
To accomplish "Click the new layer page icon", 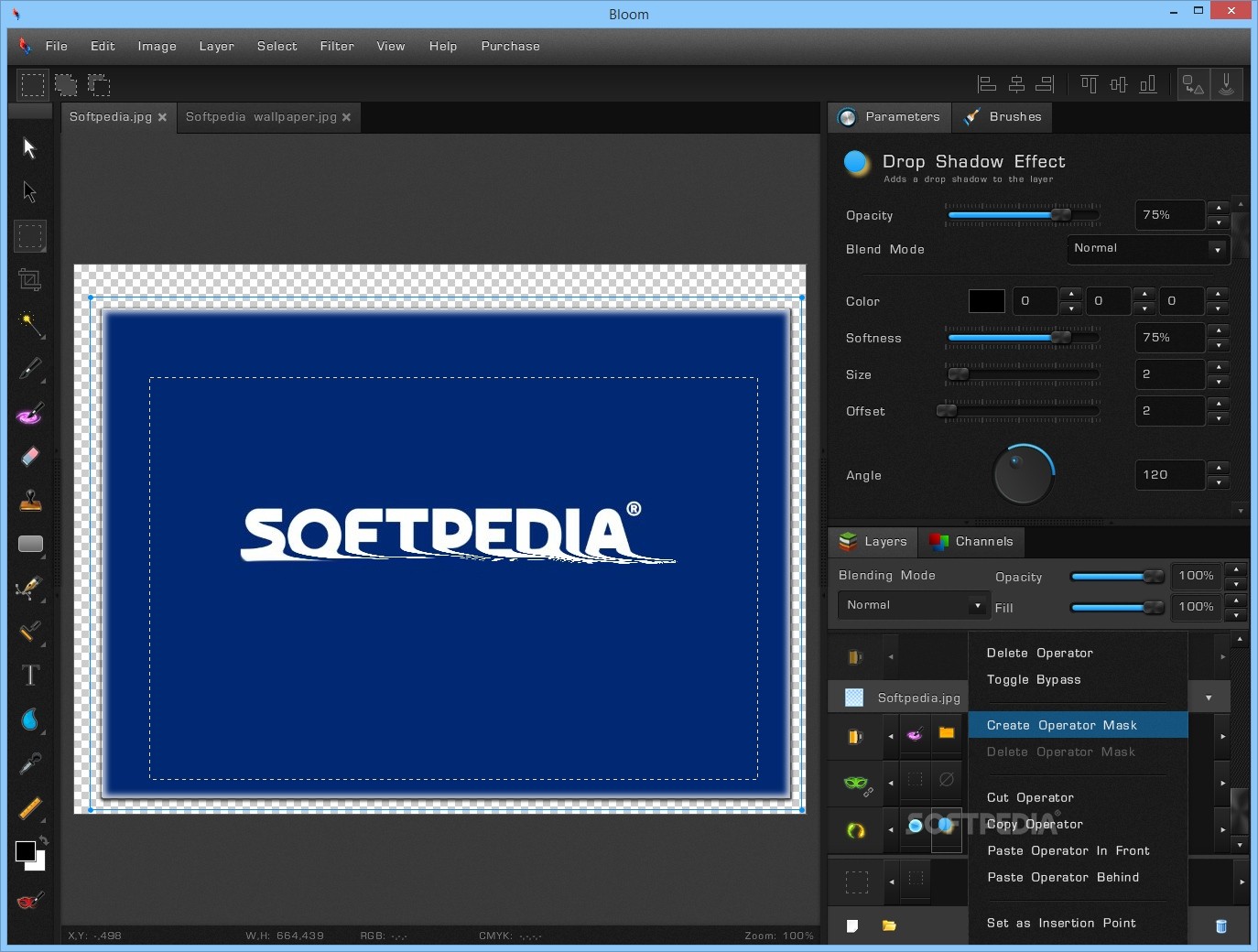I will [852, 925].
